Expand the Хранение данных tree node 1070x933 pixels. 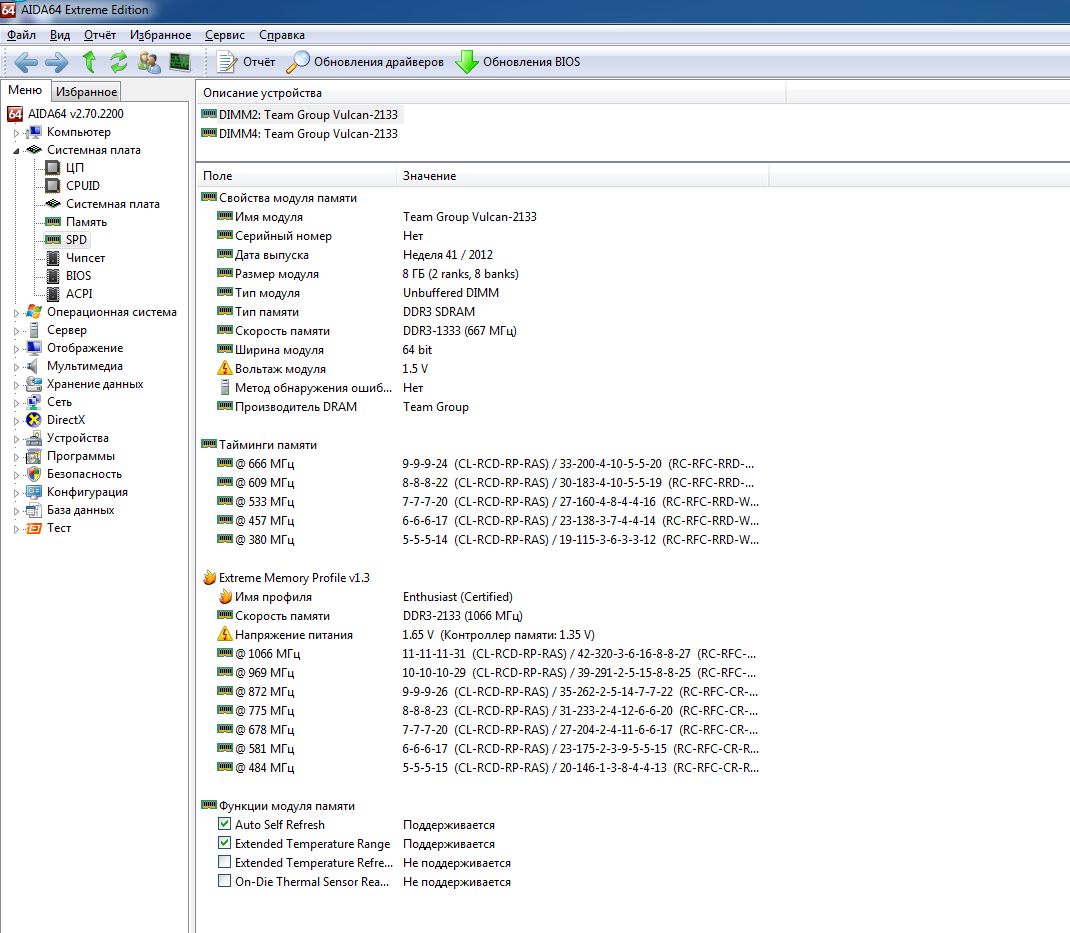point(16,385)
